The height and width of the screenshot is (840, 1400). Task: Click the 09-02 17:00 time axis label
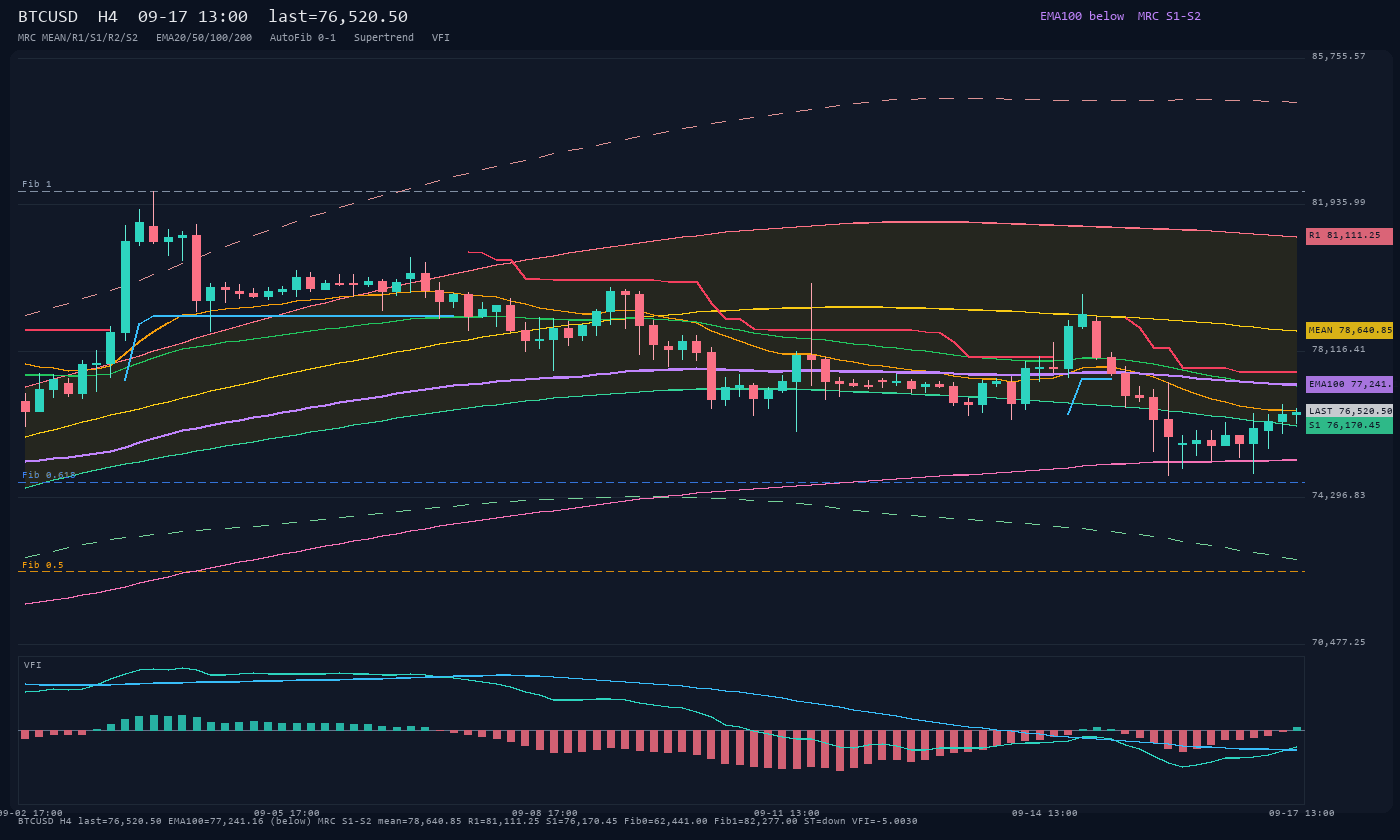pos(30,813)
